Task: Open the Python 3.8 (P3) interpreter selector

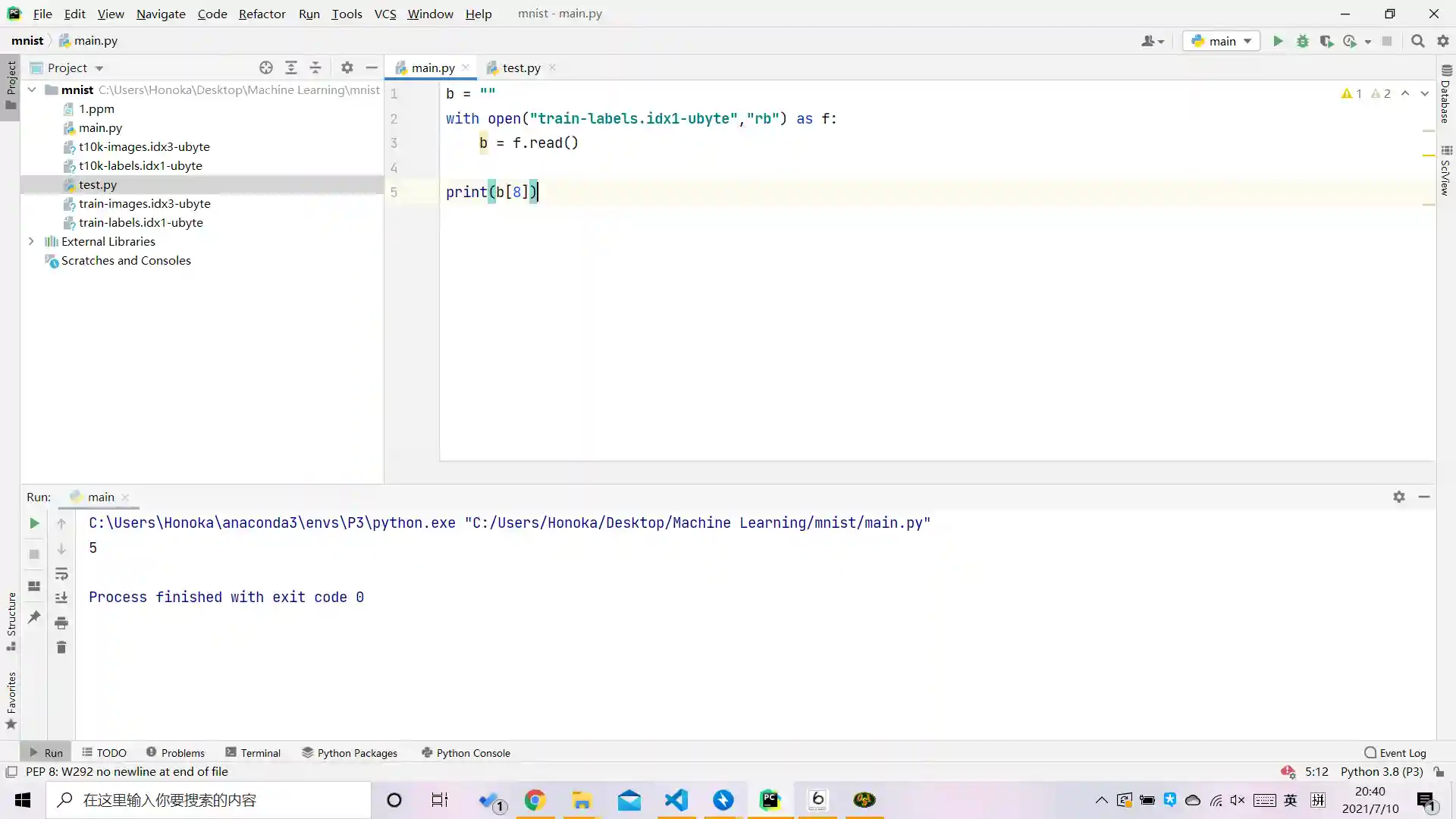Action: 1382,771
